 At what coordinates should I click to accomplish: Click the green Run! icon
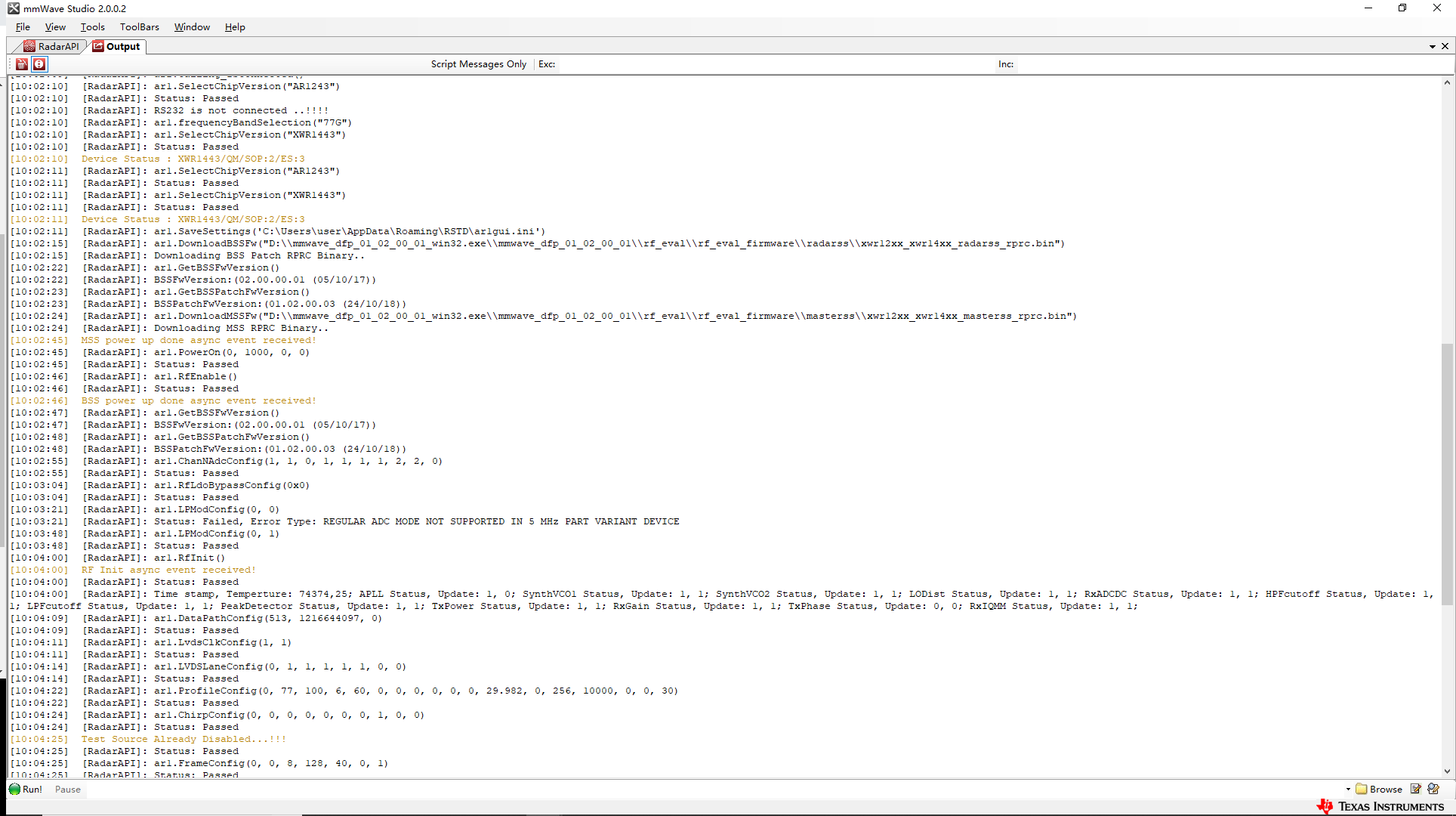15,789
